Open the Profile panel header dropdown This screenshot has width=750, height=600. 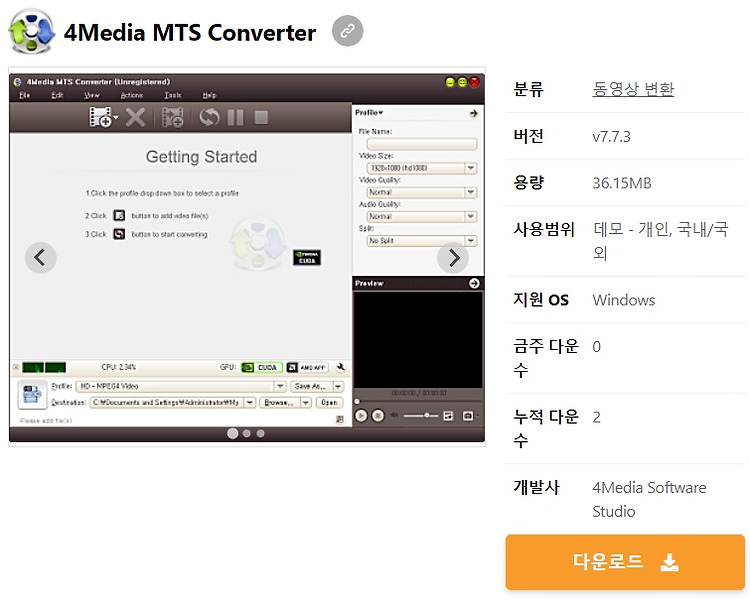[369, 112]
